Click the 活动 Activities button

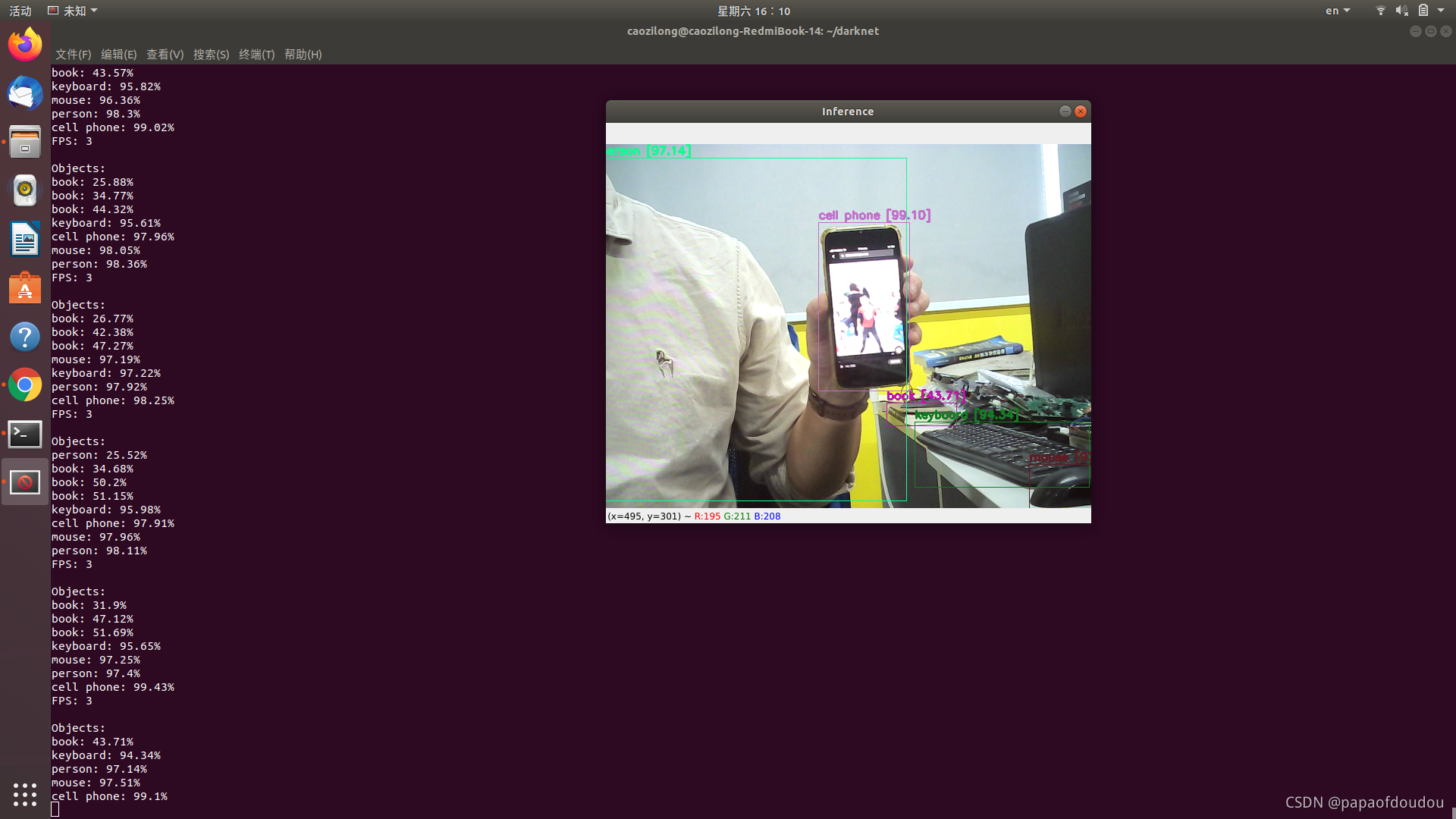(20, 11)
